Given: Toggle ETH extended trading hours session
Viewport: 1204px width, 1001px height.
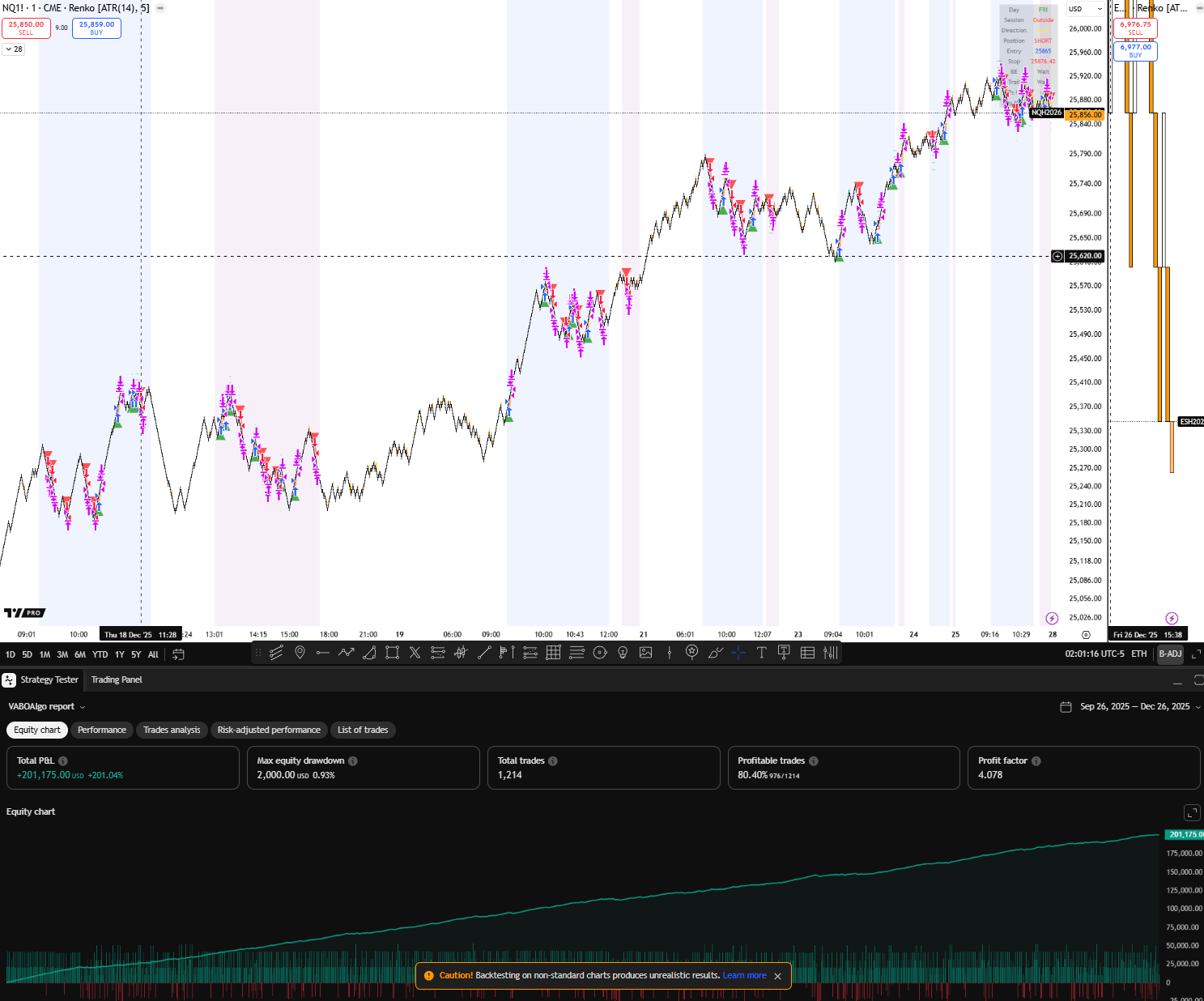Looking at the screenshot, I should coord(1138,654).
